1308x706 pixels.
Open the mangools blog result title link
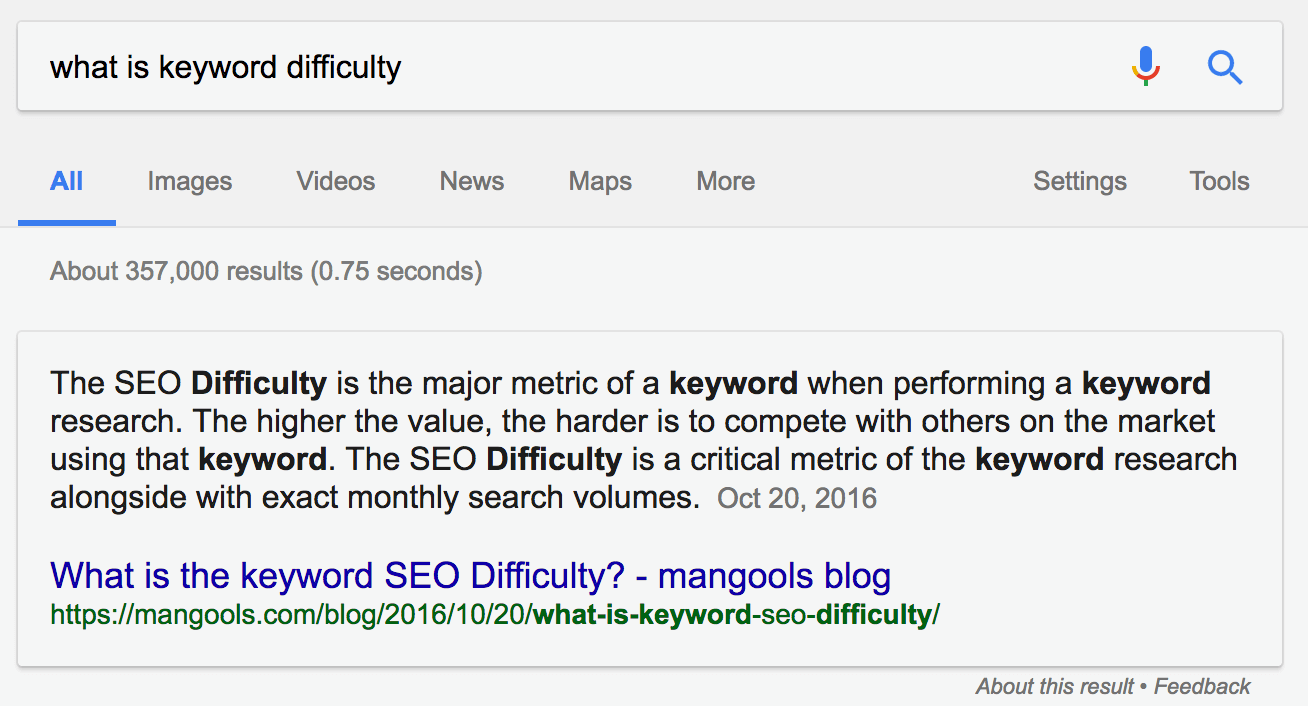coord(470,576)
